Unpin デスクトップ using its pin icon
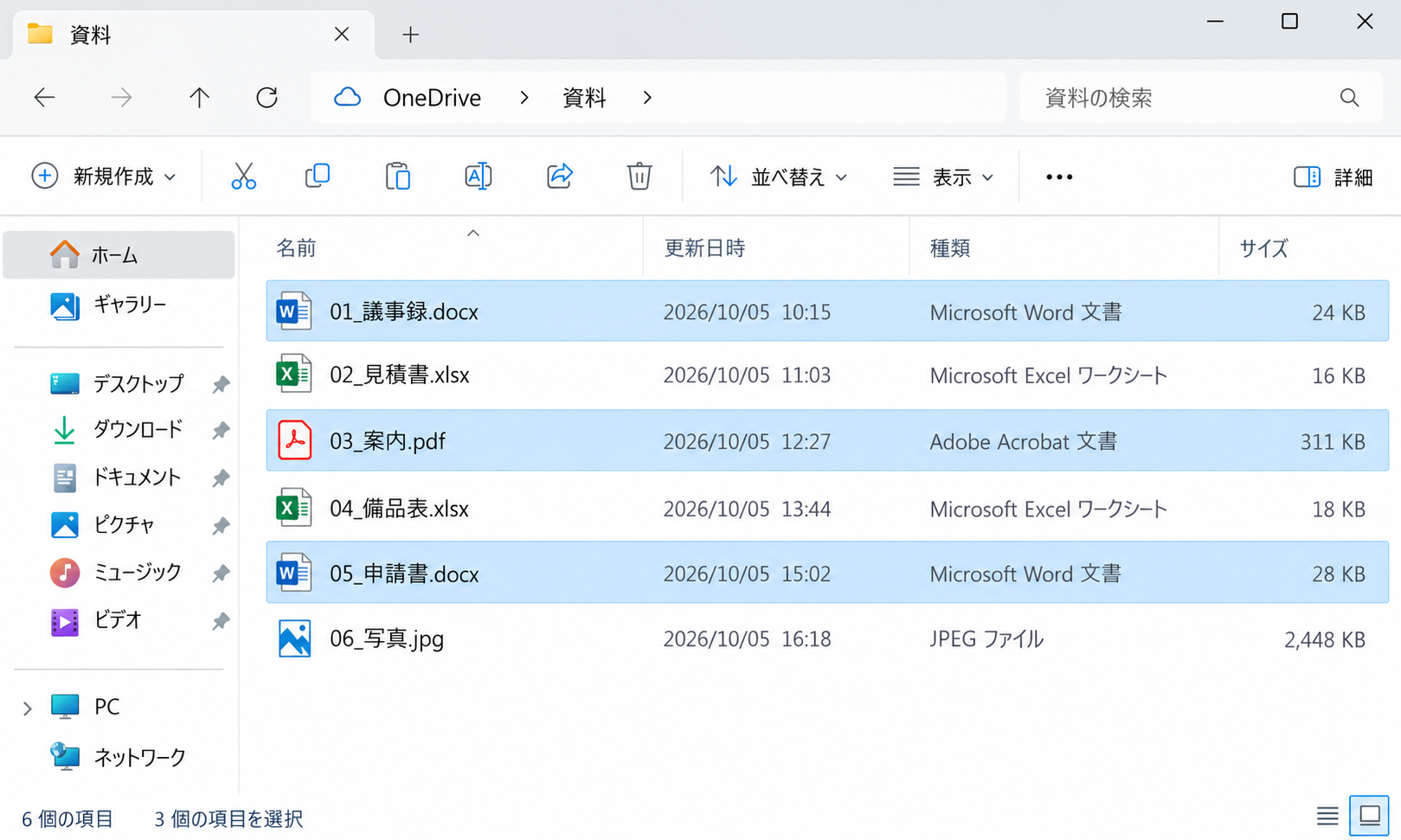1401x840 pixels. click(x=221, y=384)
